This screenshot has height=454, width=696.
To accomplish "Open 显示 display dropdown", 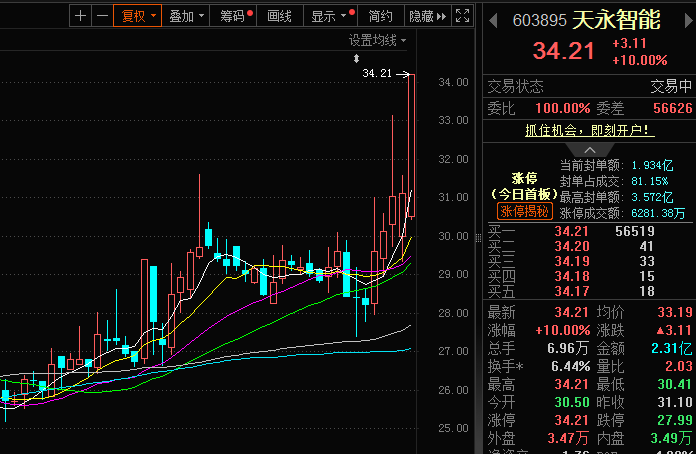I will click(x=330, y=16).
